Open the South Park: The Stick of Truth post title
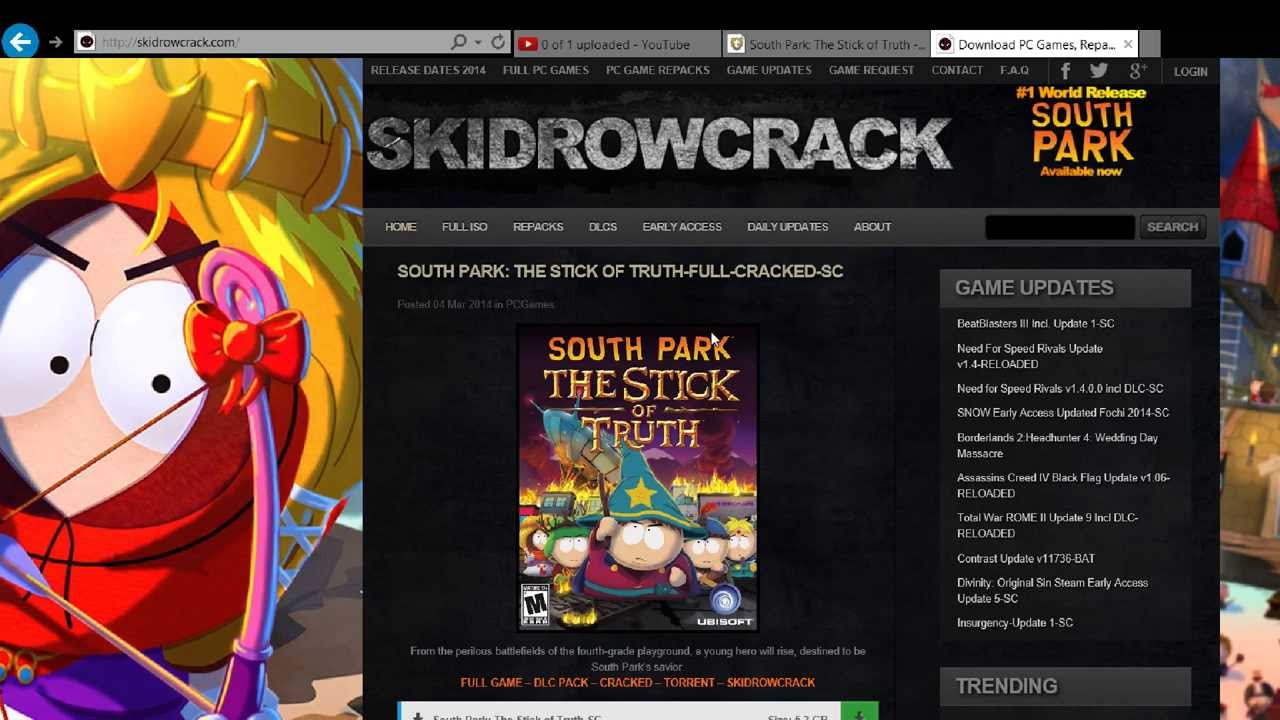Image resolution: width=1280 pixels, height=720 pixels. coord(620,271)
